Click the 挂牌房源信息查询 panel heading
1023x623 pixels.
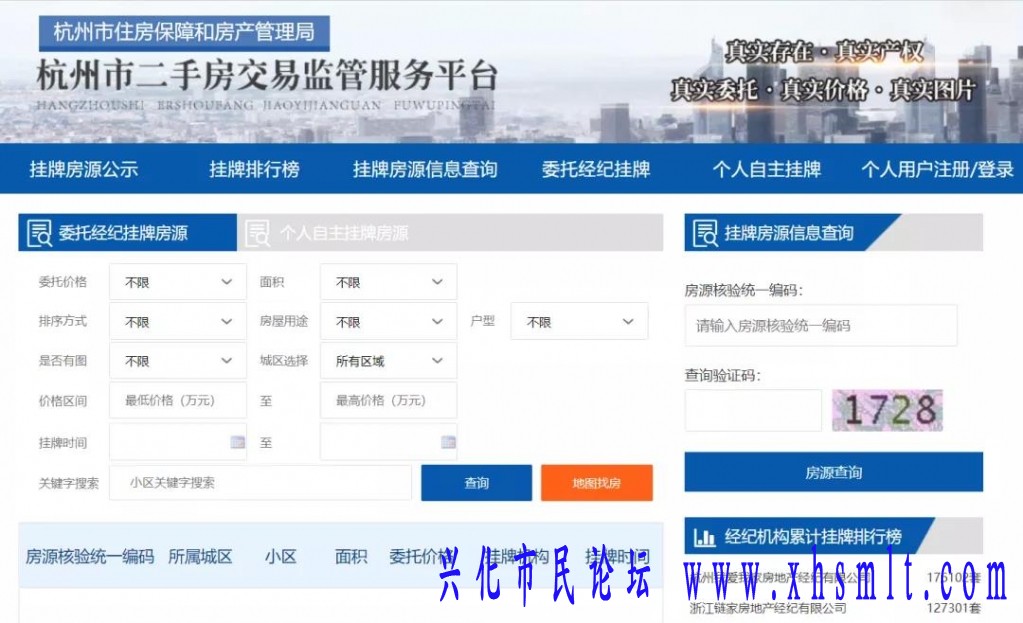789,233
